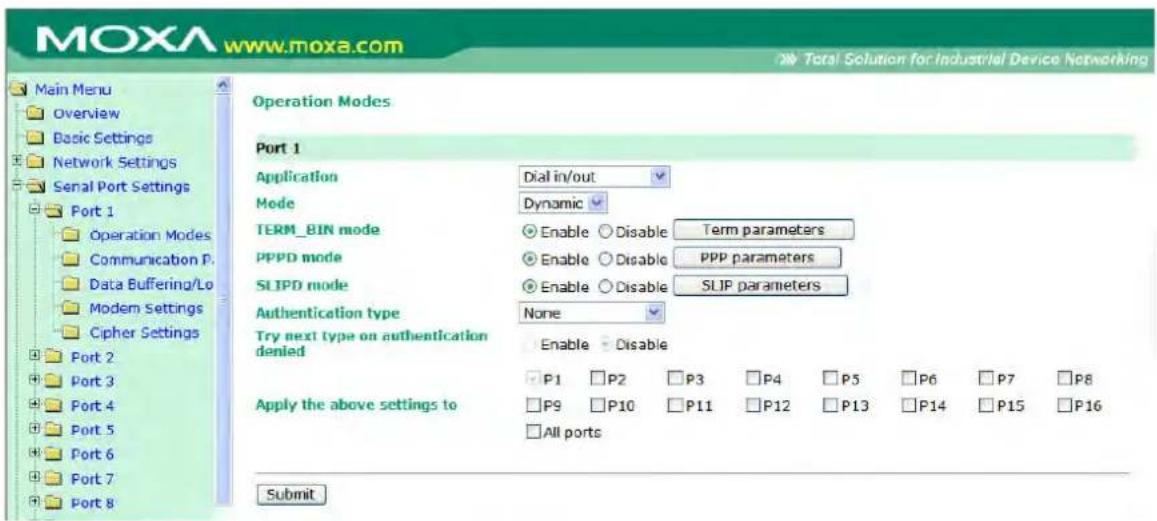Image resolution: width=1157 pixels, height=521 pixels.
Task: Open Cipher Settings under Port 1
Action: point(144,332)
